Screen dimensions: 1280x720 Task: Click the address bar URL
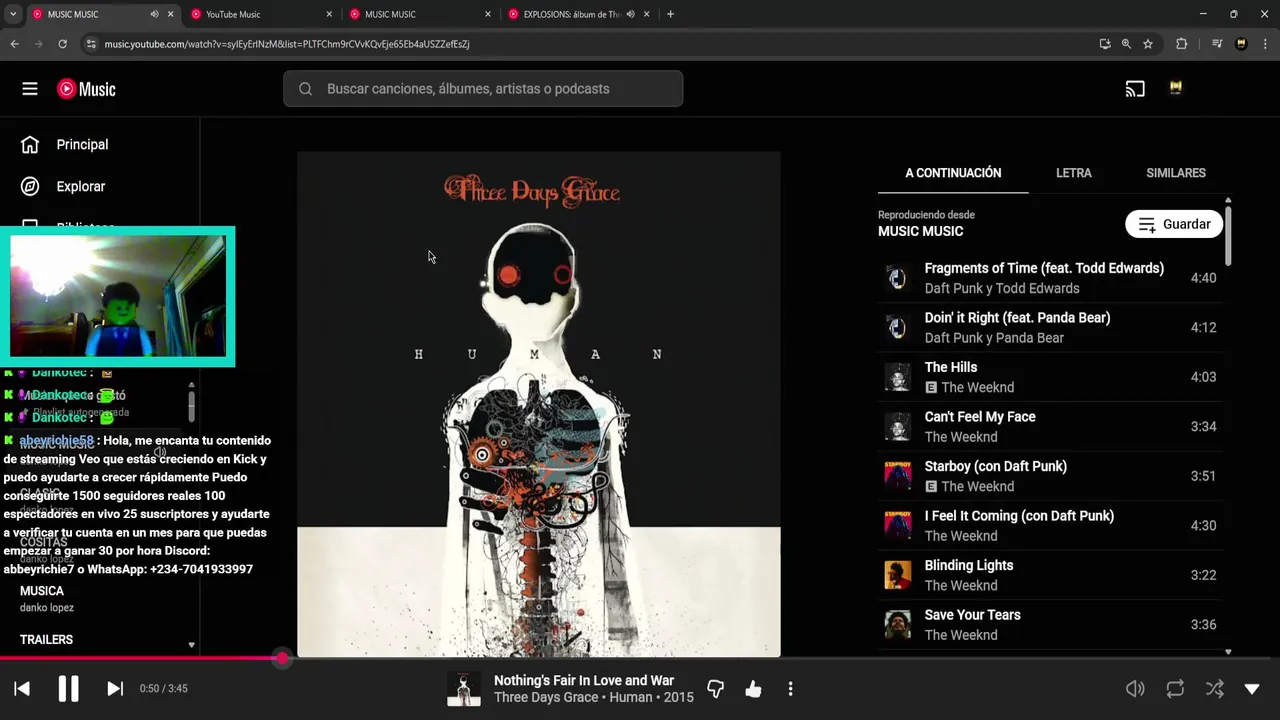[287, 44]
